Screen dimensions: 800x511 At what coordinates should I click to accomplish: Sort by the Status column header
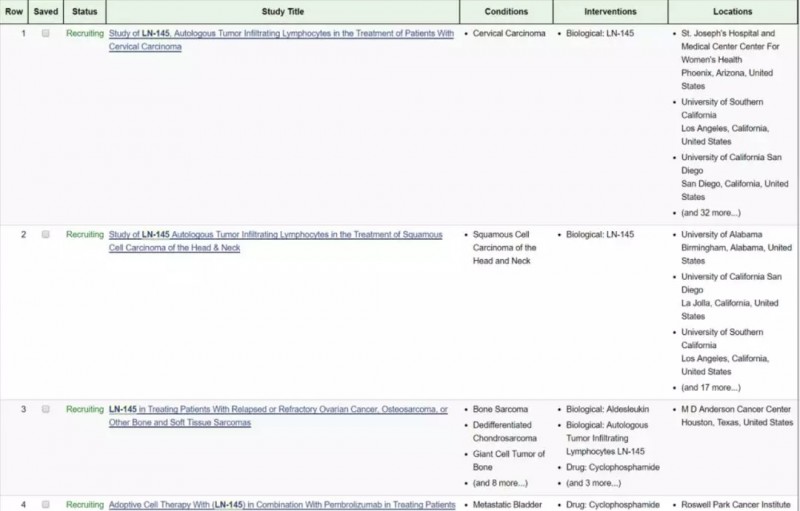tap(85, 12)
